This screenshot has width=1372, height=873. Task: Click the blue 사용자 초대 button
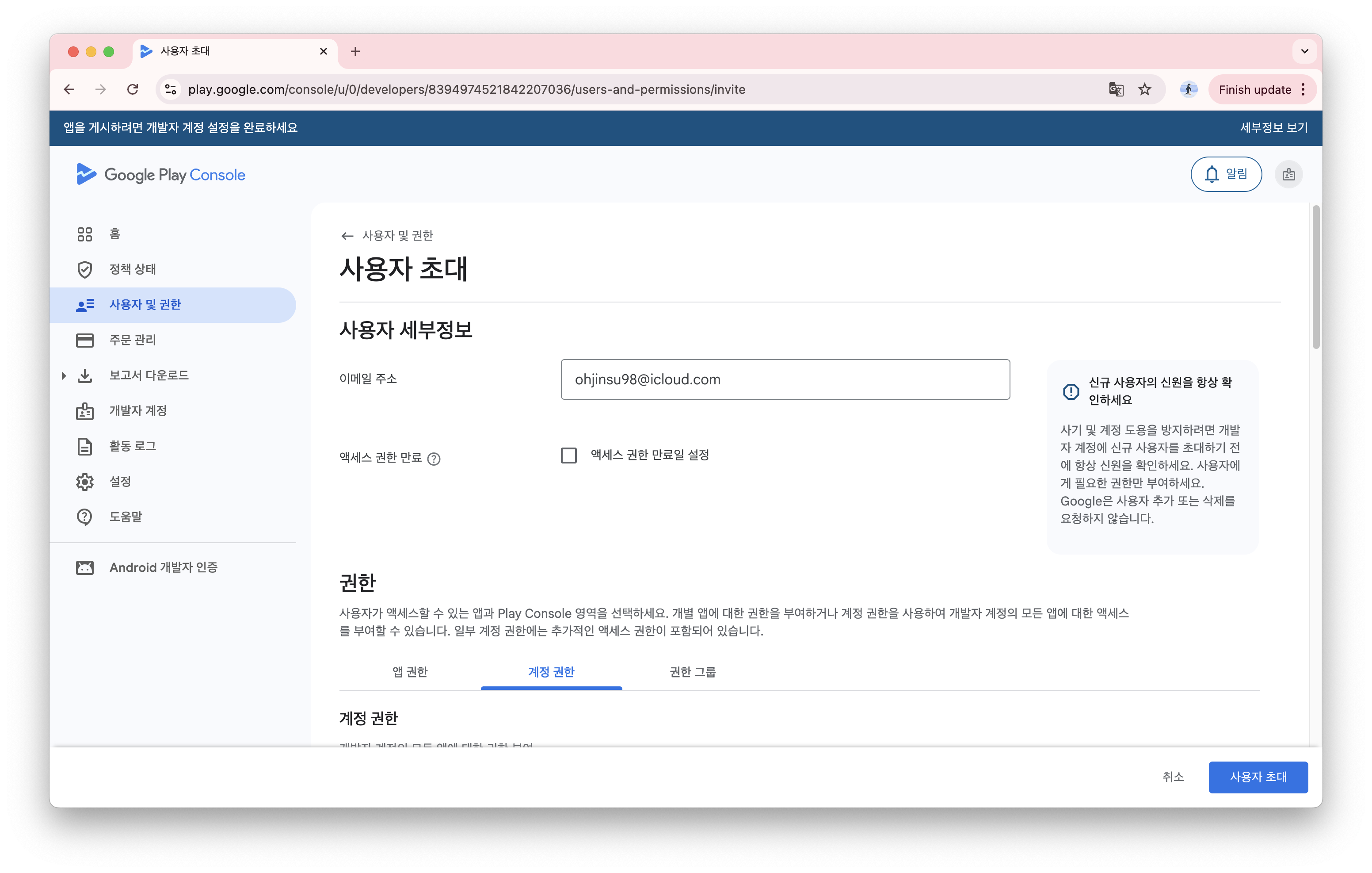(1258, 777)
